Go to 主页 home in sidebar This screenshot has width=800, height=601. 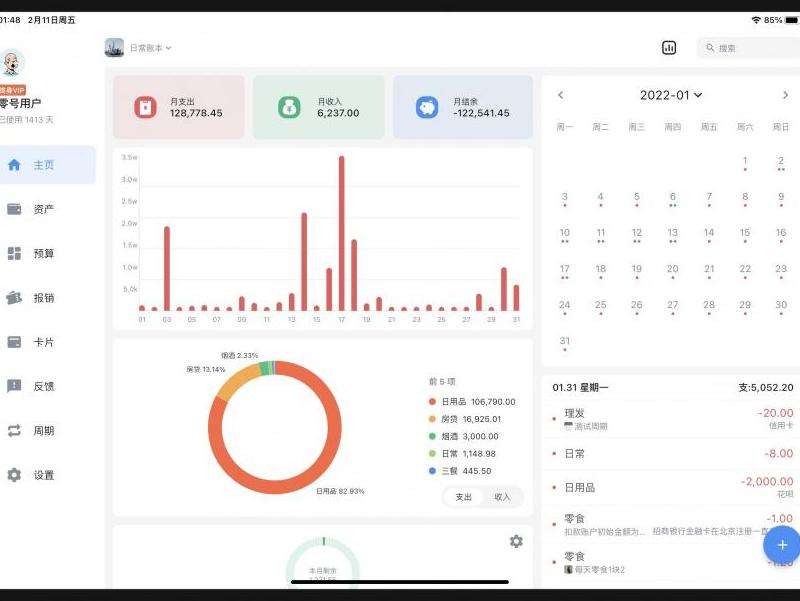point(47,165)
